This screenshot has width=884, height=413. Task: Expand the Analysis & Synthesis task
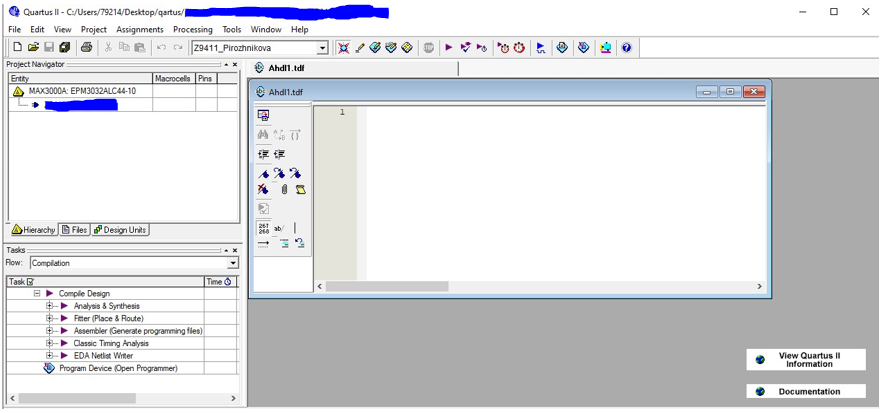[50, 306]
